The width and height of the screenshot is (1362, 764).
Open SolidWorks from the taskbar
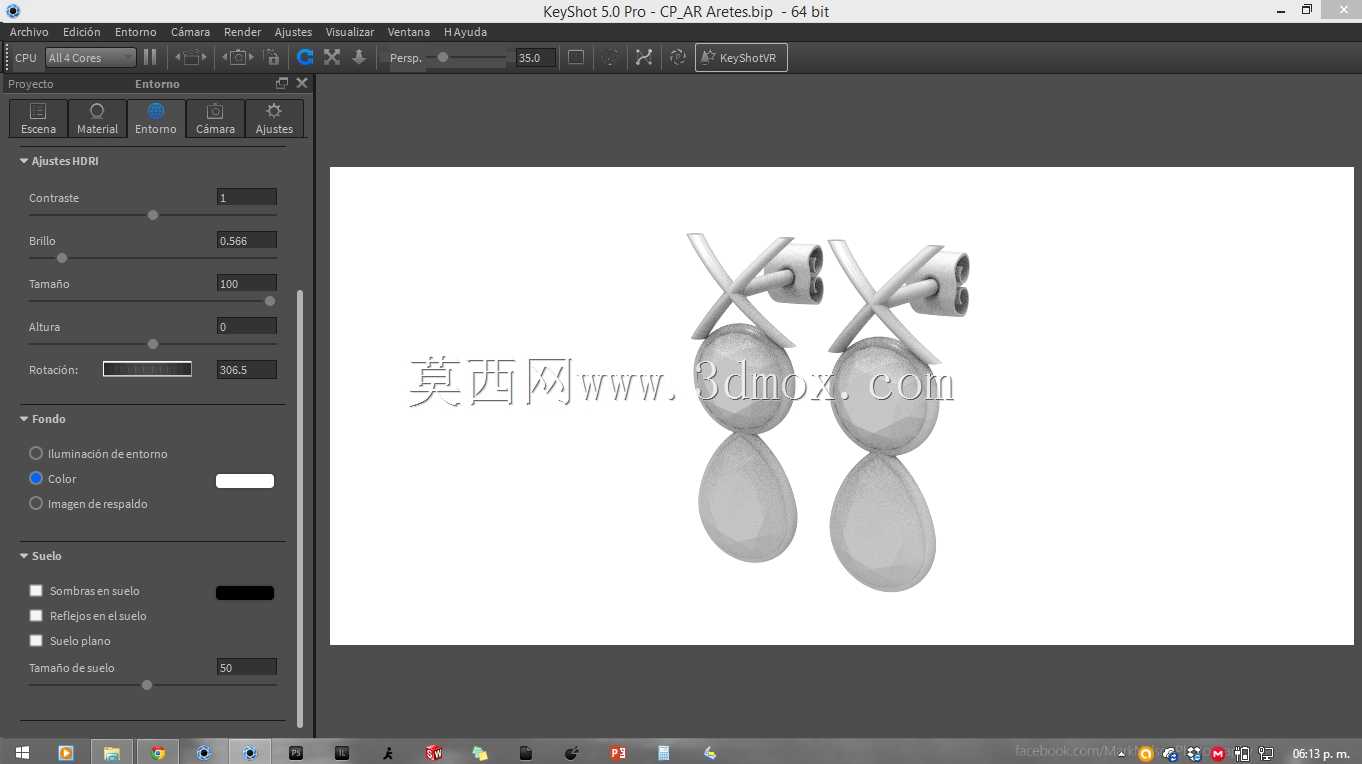tap(434, 752)
